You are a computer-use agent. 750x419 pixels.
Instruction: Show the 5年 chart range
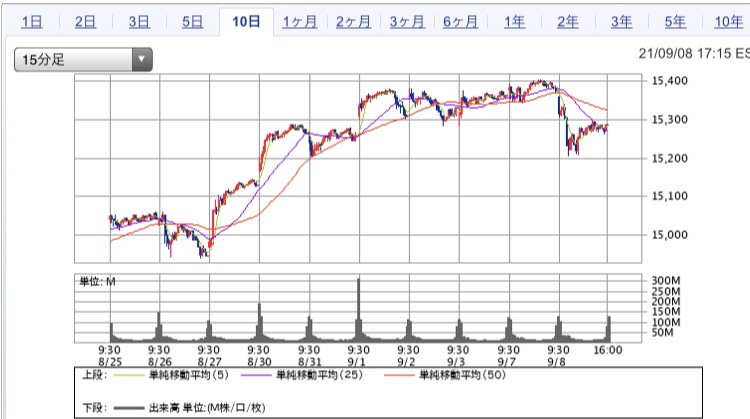675,22
